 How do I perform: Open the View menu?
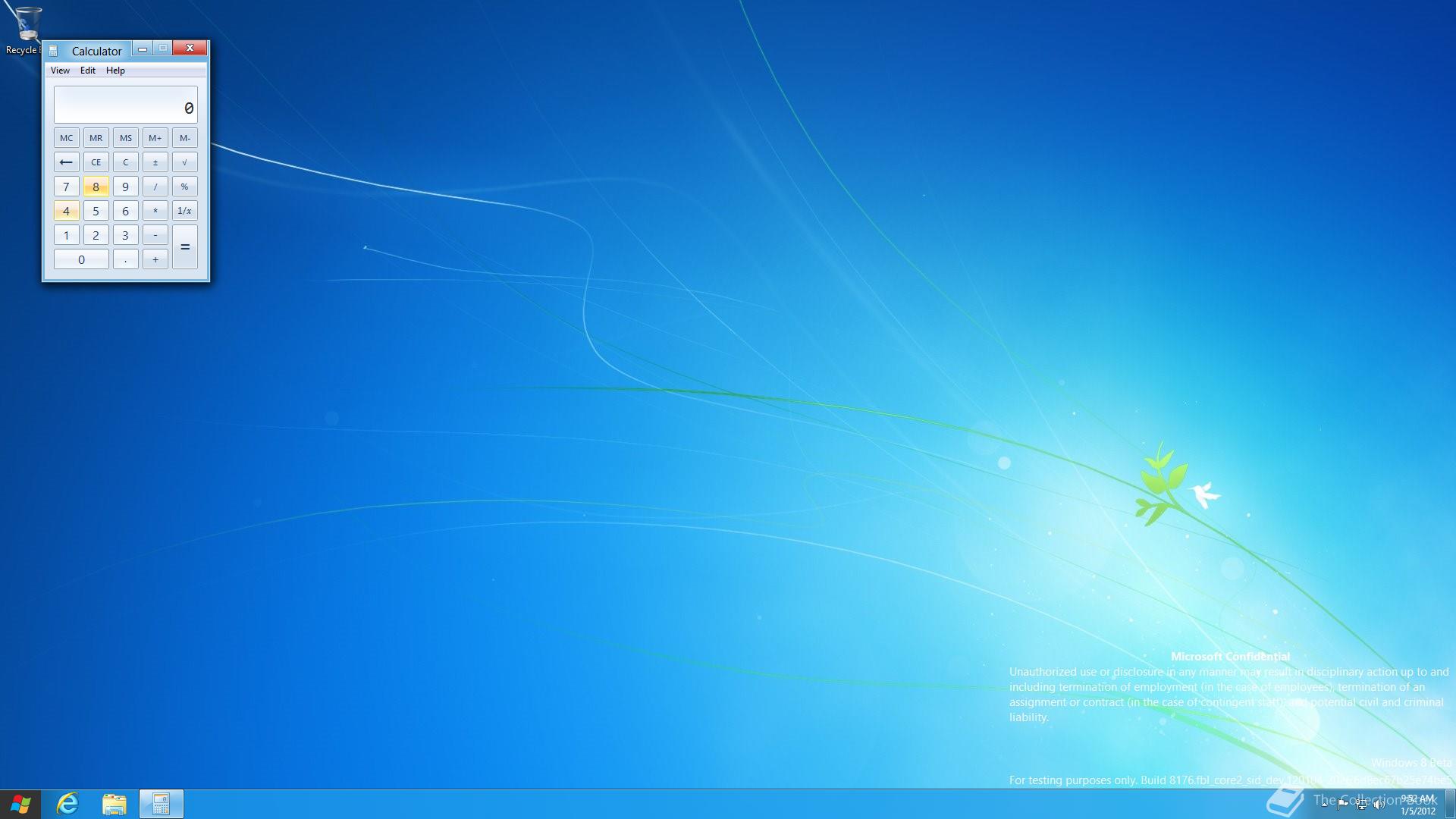(x=60, y=71)
